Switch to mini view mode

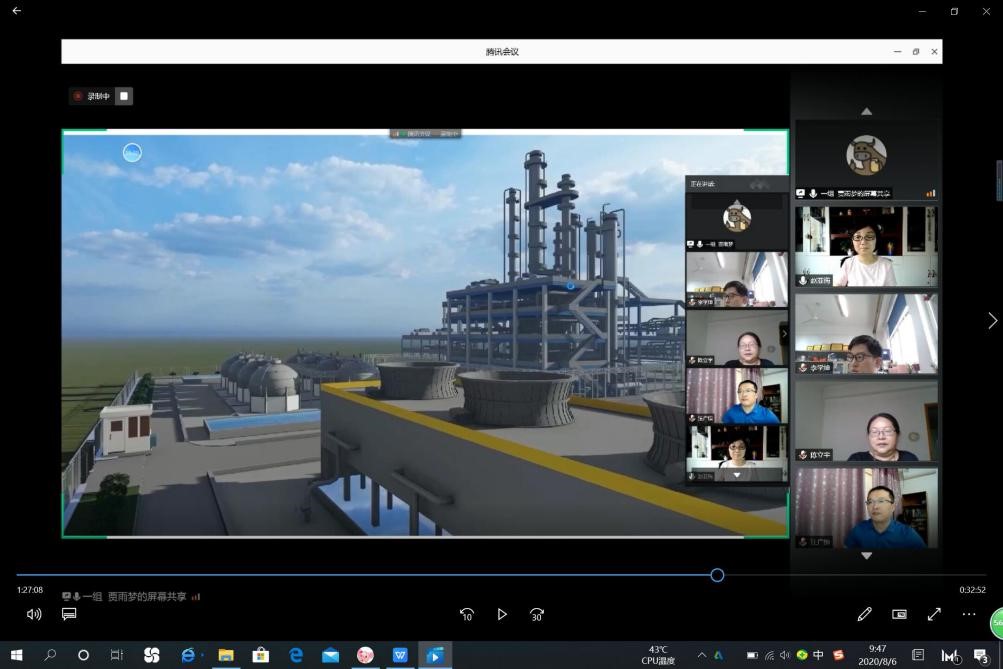click(x=899, y=614)
